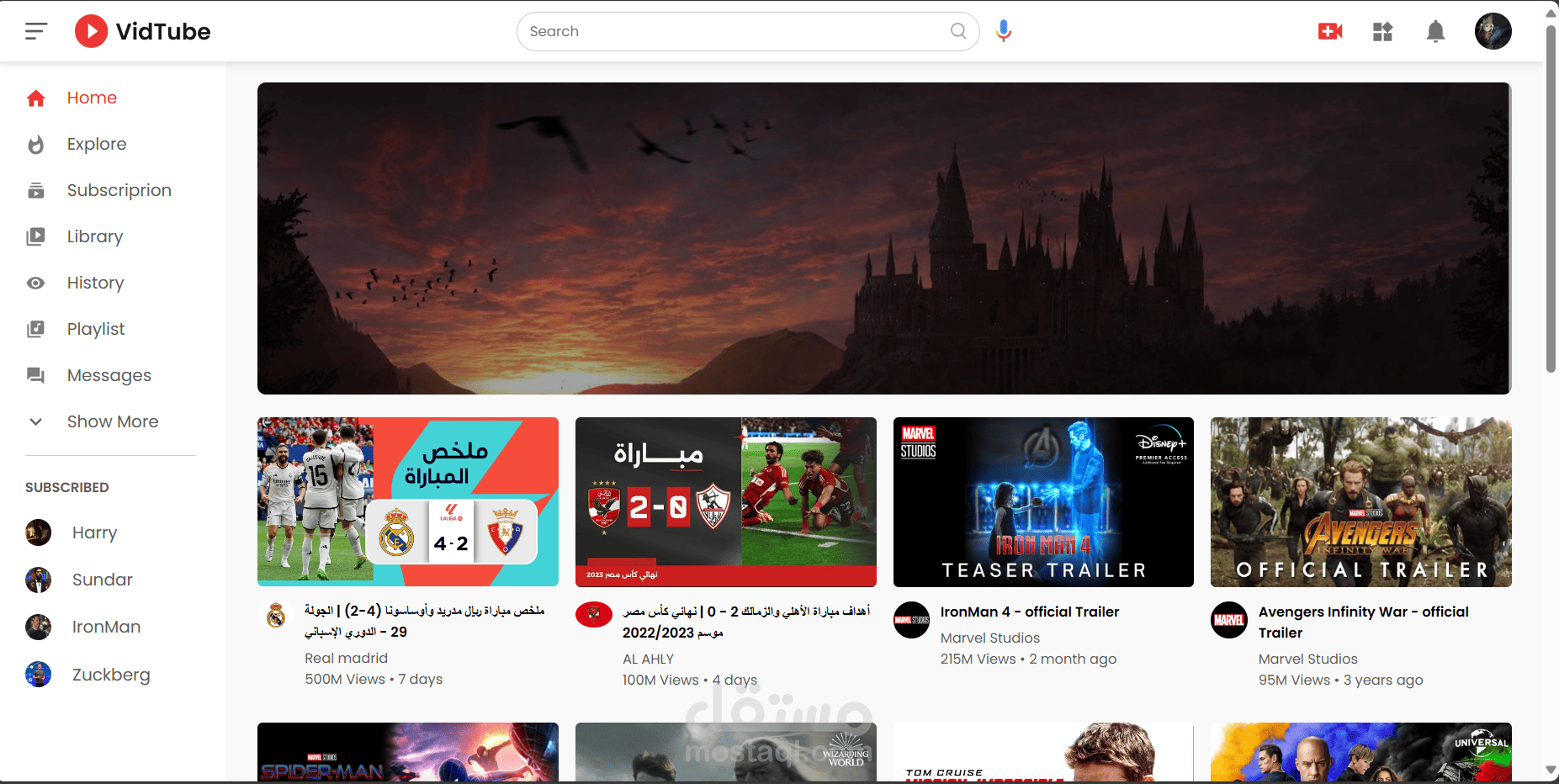
Task: Open the "IronMan 4 - official Trailer" title
Action: coord(1030,612)
